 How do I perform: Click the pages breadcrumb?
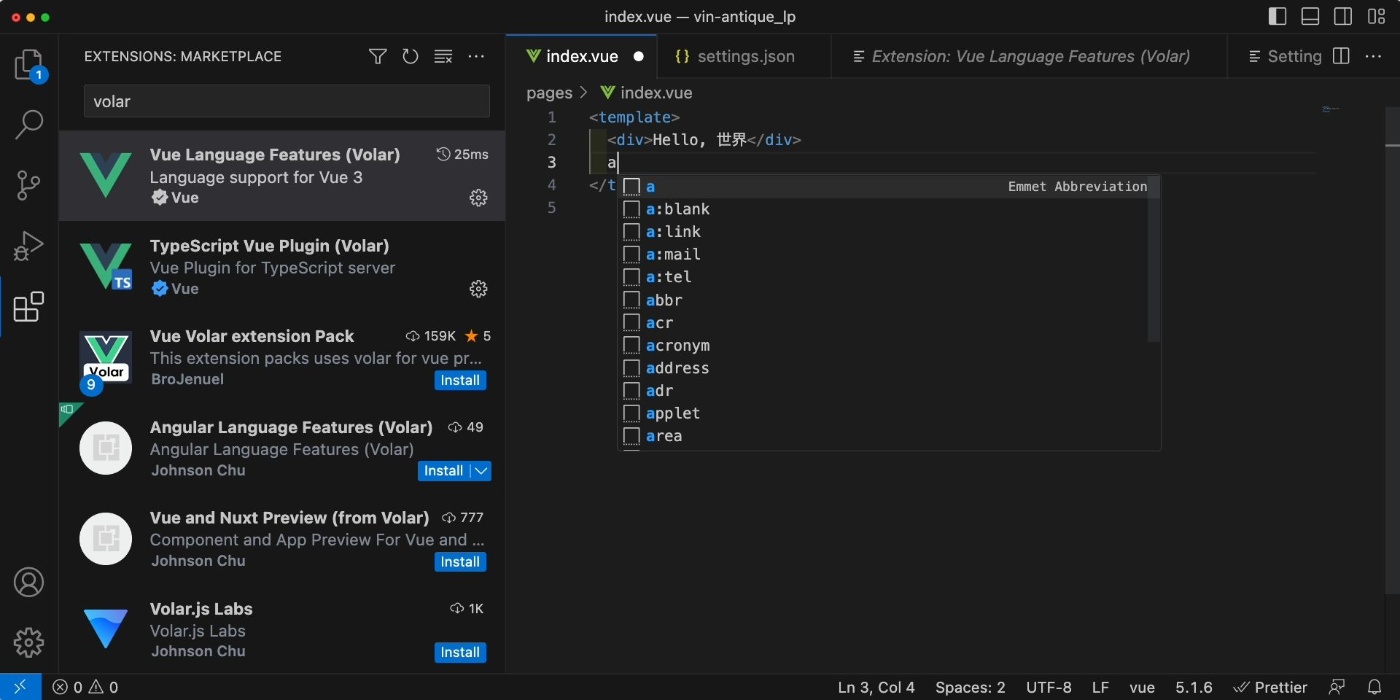tap(549, 93)
